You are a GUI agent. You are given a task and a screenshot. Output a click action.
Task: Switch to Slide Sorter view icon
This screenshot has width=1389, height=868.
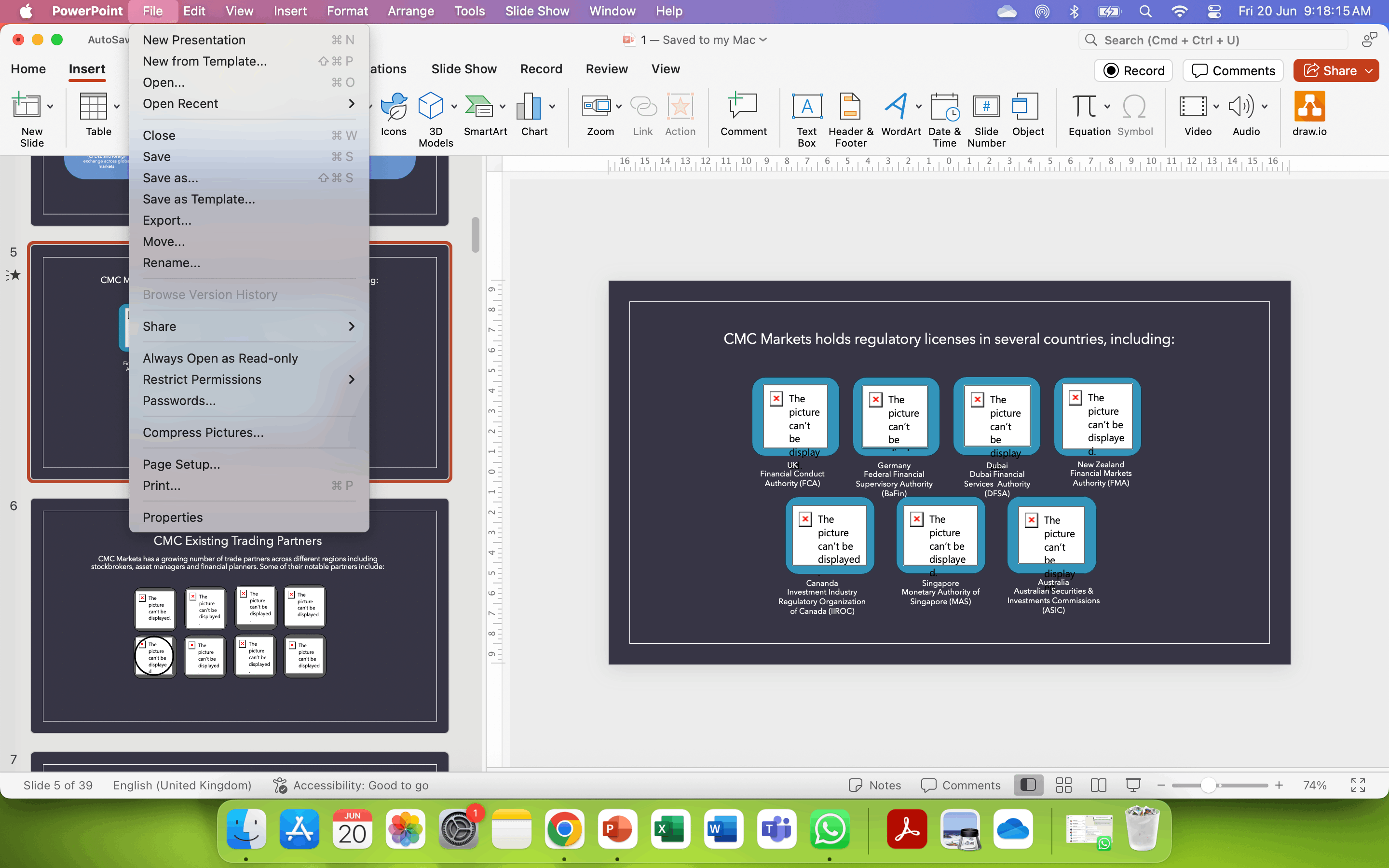tap(1063, 785)
